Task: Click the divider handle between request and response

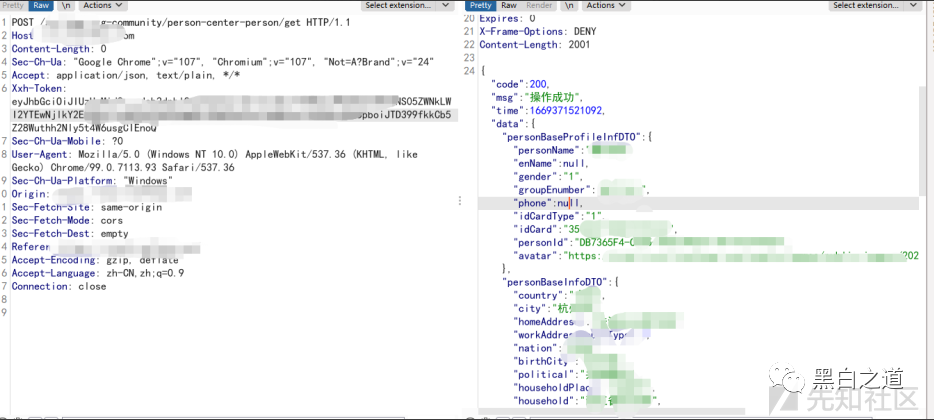Action: (460, 200)
